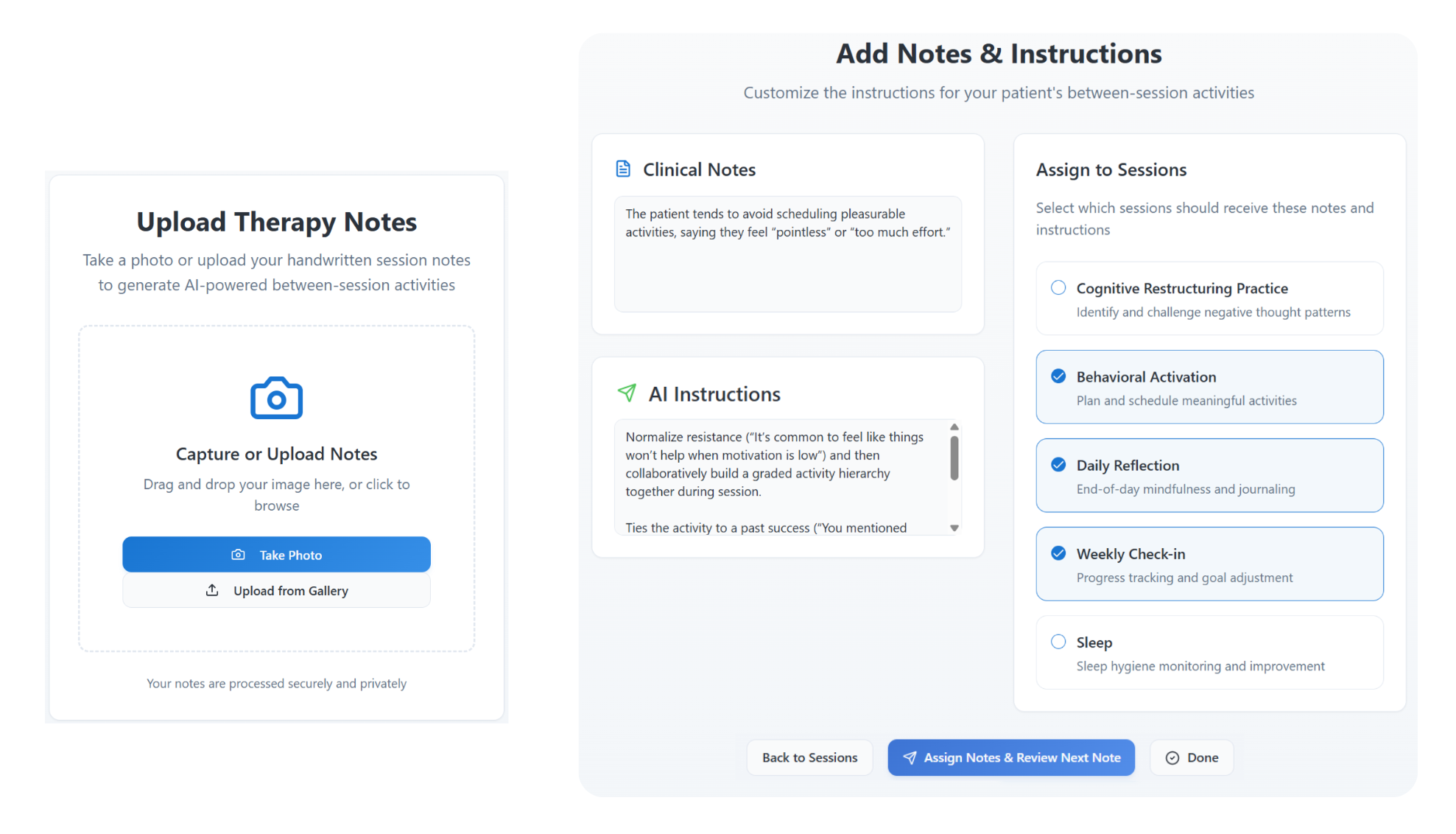Click the Upload from Gallery button
The height and width of the screenshot is (834, 1456).
pos(276,591)
